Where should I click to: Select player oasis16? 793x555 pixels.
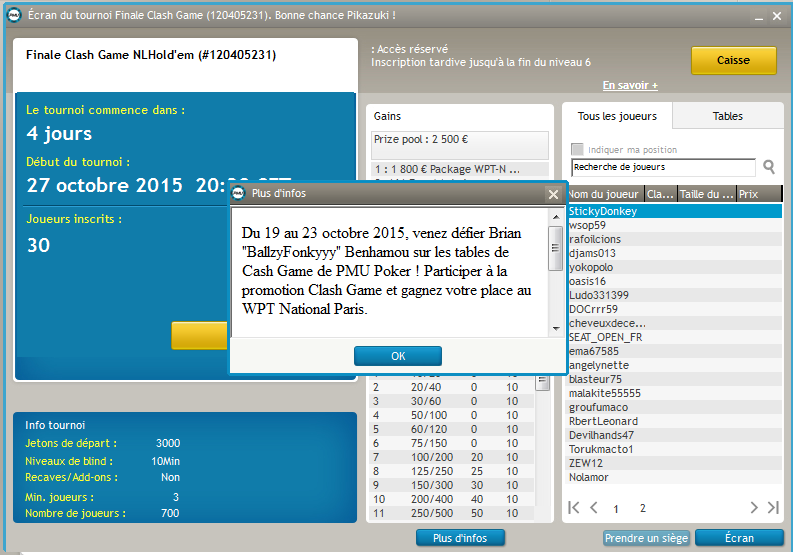(674, 281)
